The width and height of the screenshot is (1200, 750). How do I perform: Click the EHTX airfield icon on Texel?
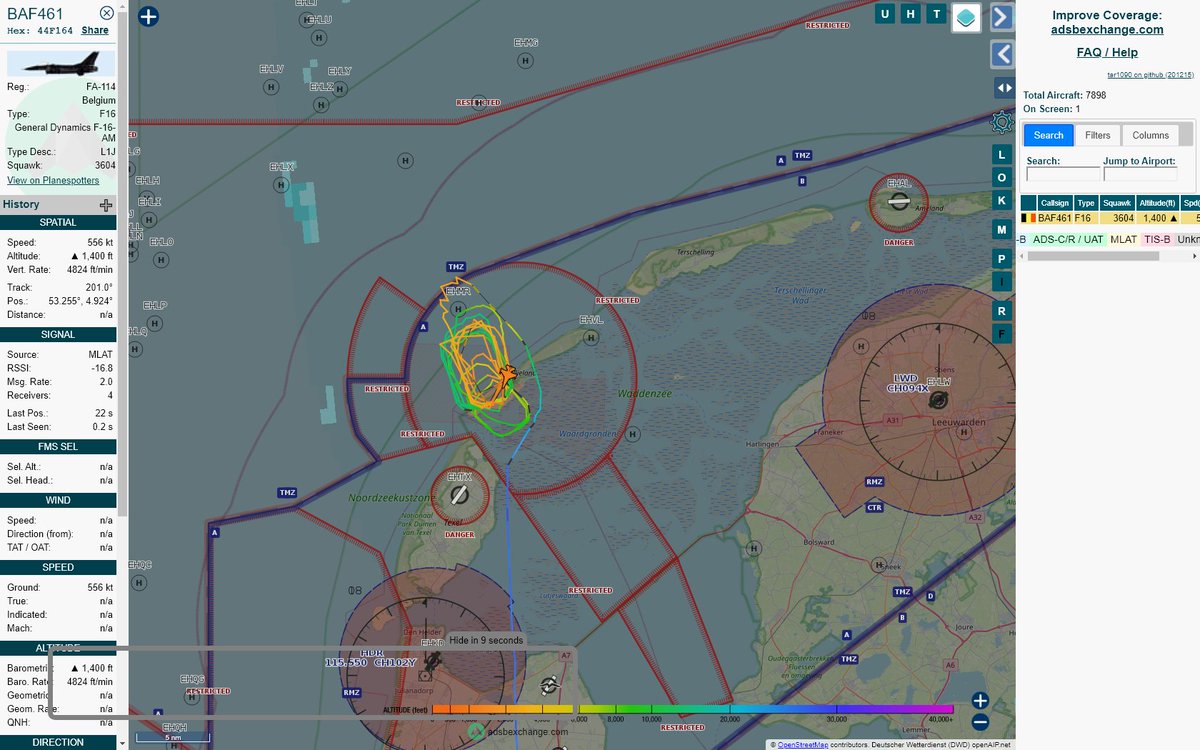click(459, 496)
